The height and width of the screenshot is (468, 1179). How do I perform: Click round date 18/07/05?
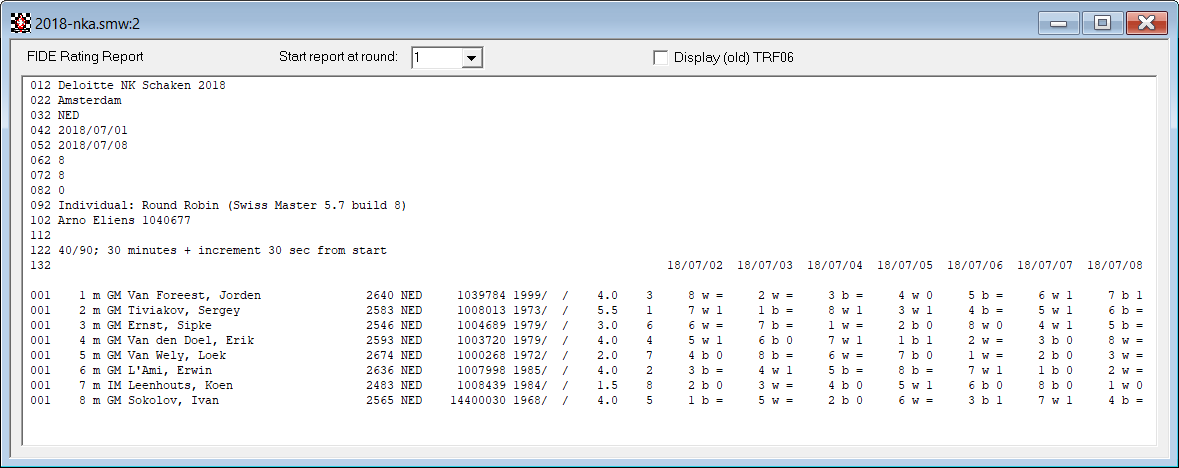pyautogui.click(x=905, y=266)
